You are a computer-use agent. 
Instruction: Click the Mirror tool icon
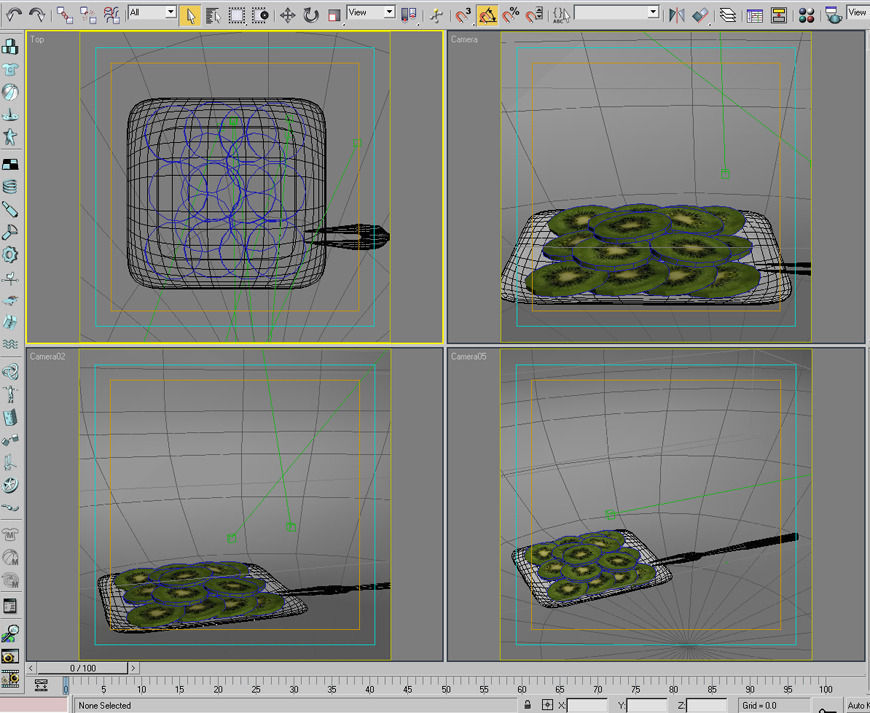[676, 15]
